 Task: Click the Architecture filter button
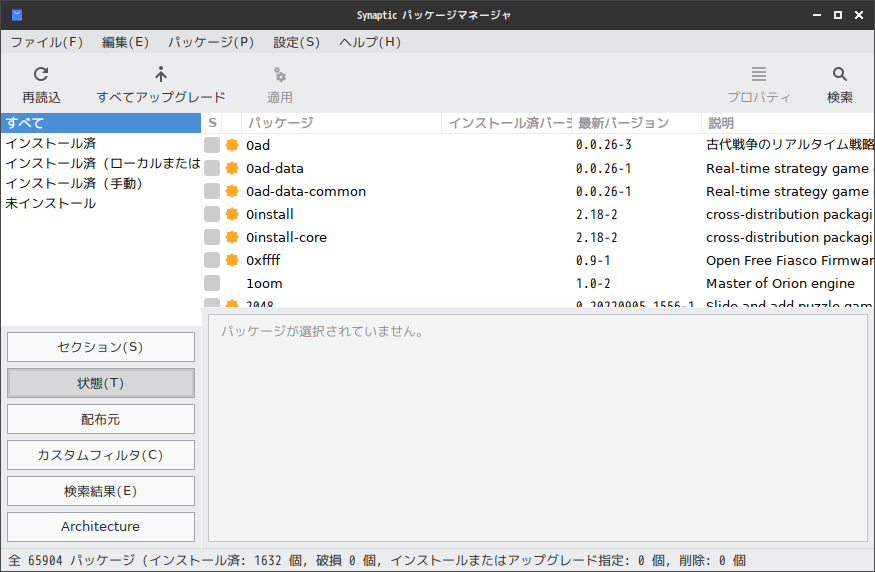point(101,527)
